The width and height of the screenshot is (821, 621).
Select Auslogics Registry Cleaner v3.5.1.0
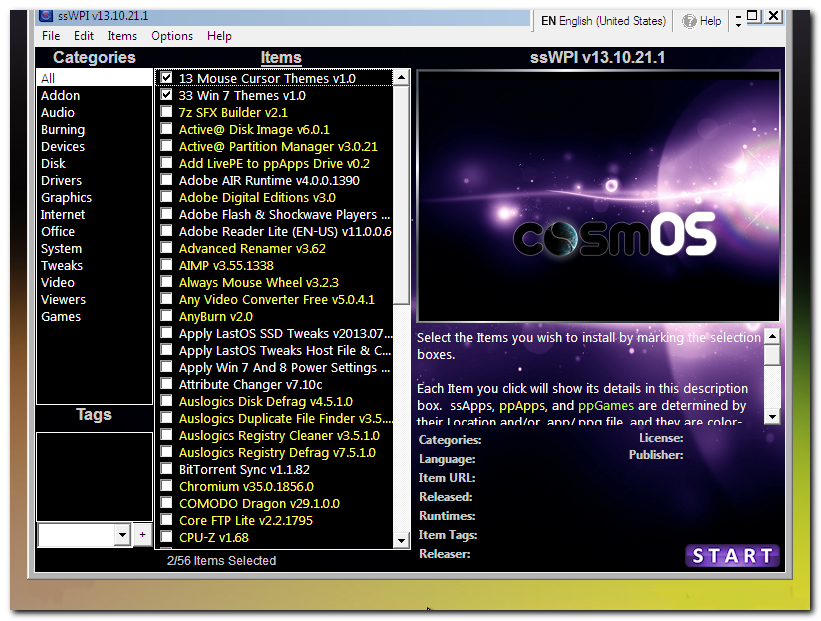tap(279, 435)
